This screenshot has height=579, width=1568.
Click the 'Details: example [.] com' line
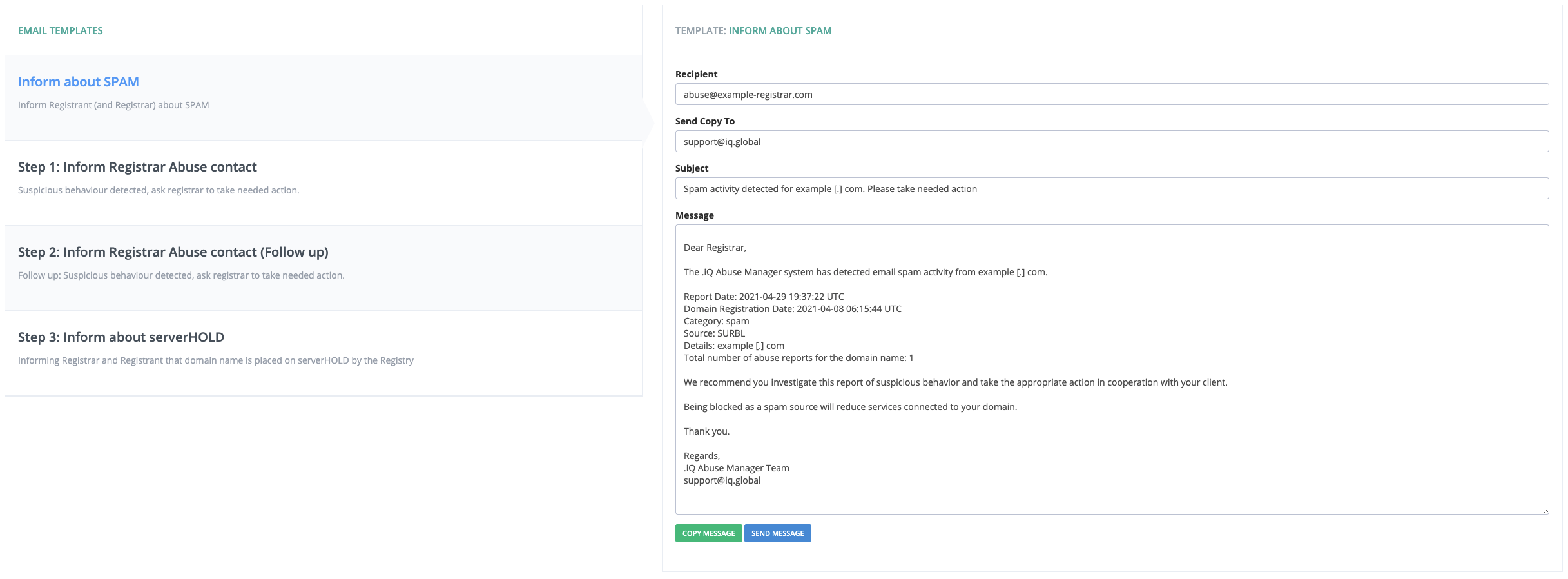734,346
